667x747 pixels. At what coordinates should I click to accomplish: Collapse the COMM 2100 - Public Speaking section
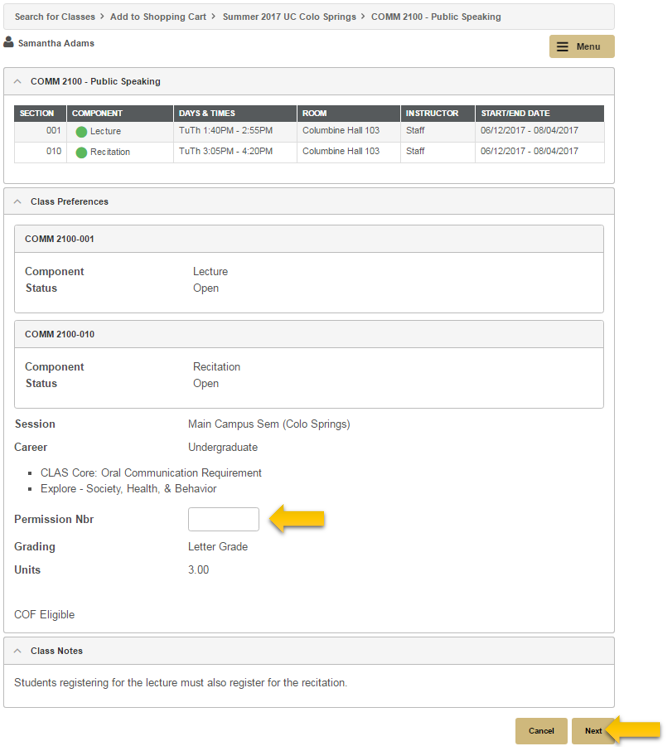click(x=18, y=81)
